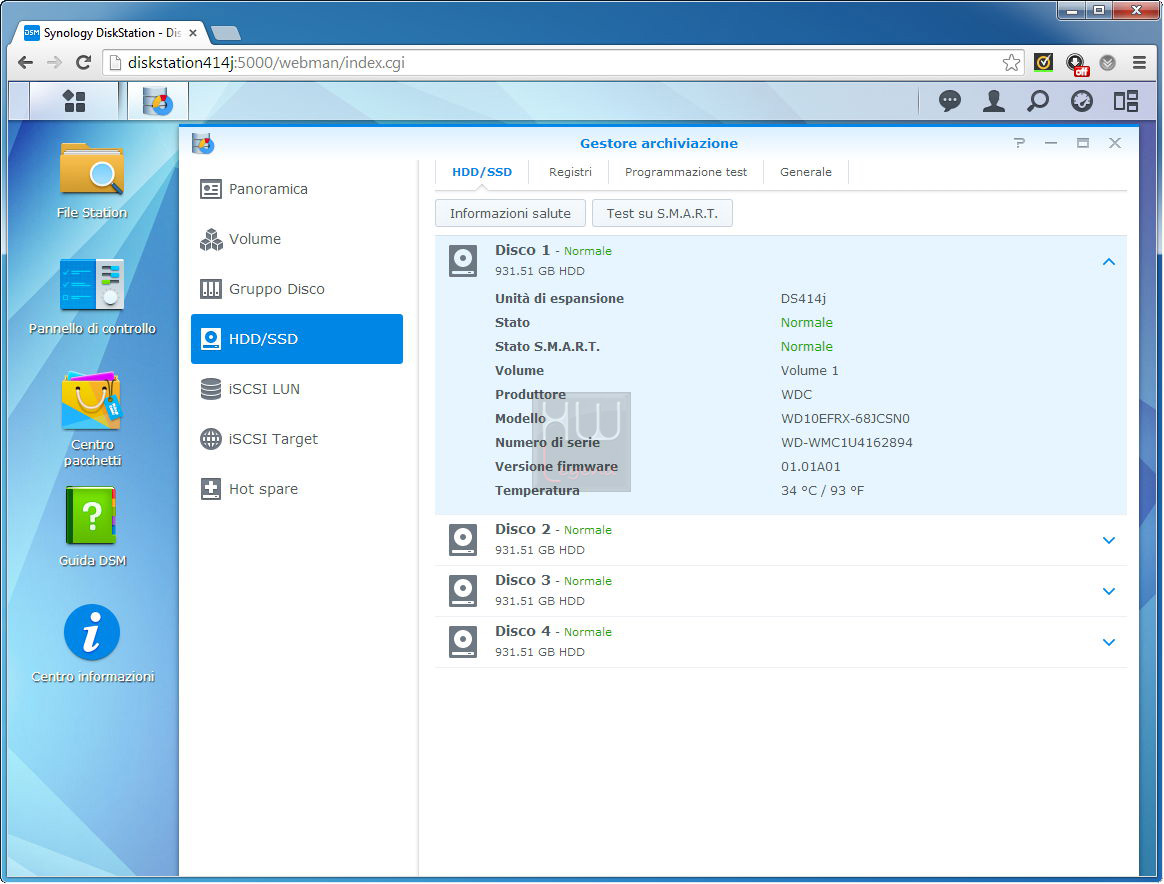The width and height of the screenshot is (1164, 884).
Task: Open iSCSI LUN in the sidebar
Action: [297, 389]
